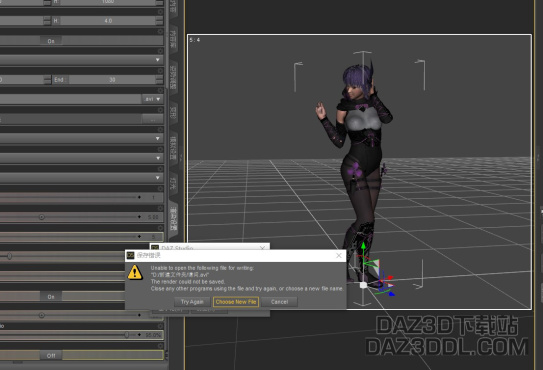
Task: Click the diamond marker beside the 95.0% value
Action: 139,335
